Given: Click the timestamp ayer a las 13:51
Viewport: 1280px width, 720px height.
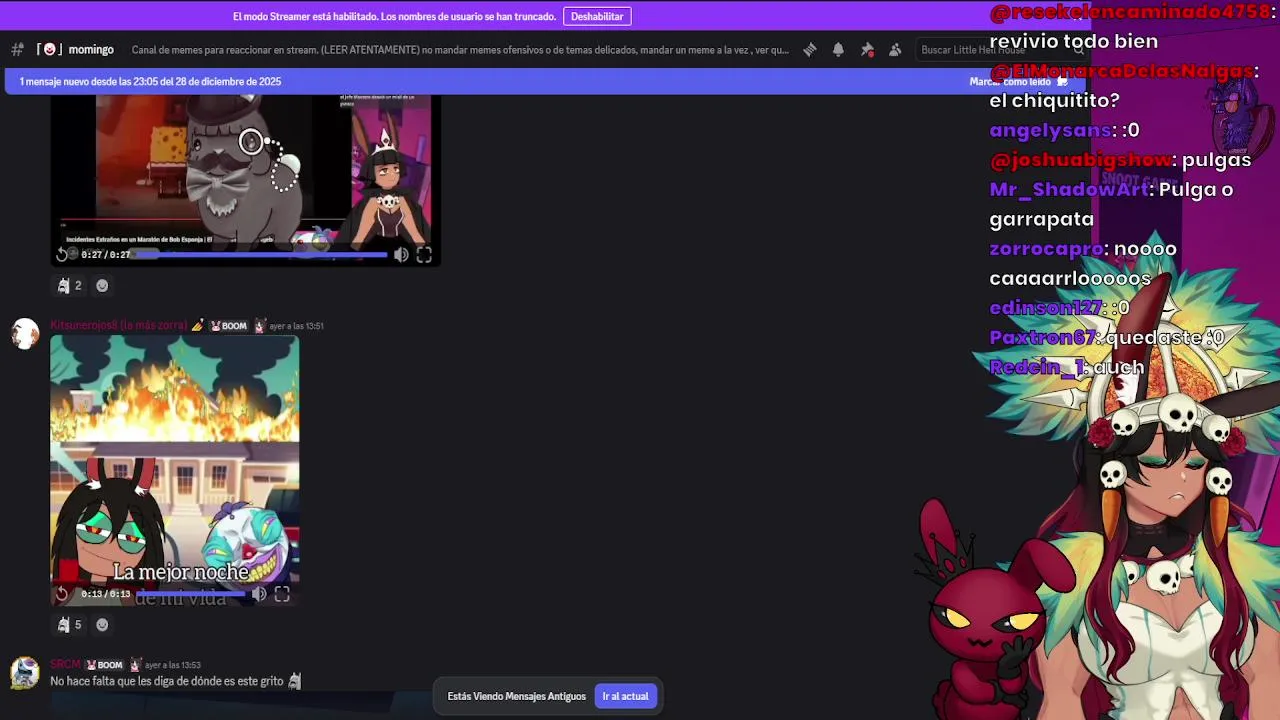Looking at the screenshot, I should point(296,325).
